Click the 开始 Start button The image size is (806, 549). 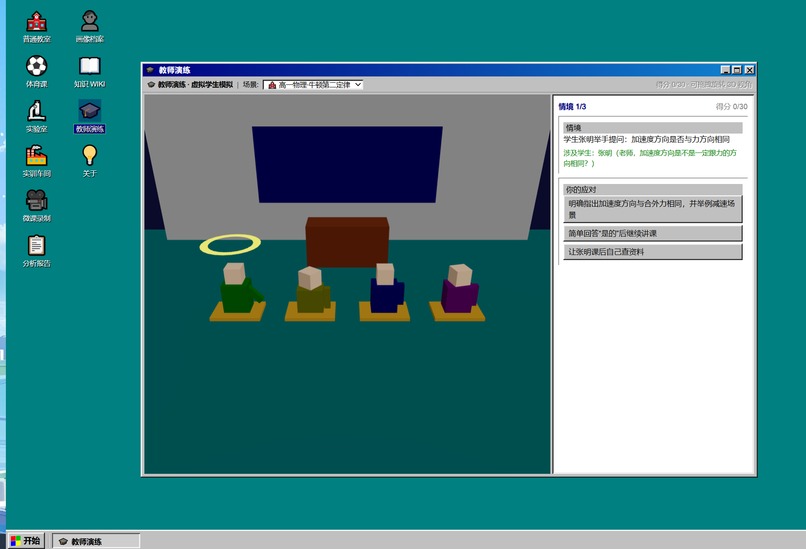point(26,541)
